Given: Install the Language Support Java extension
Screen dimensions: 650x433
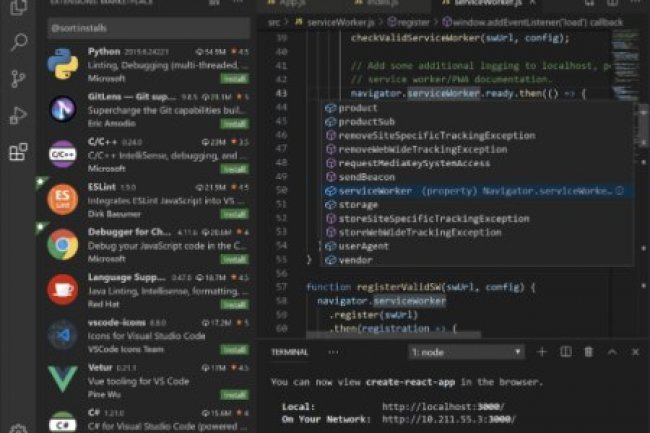Looking at the screenshot, I should pyautogui.click(x=234, y=304).
